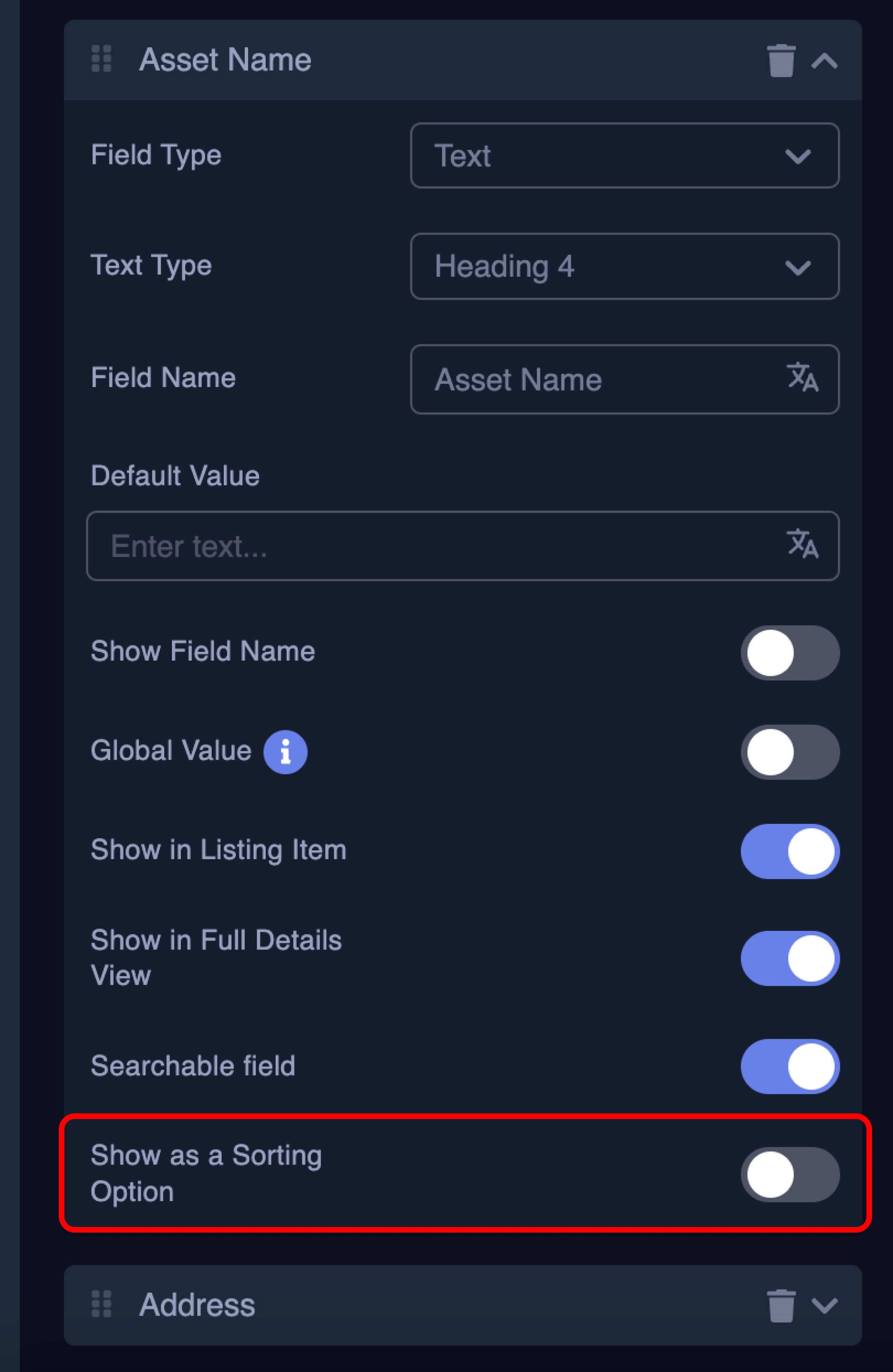Collapse the Asset Name section
Screen dimensions: 893x1372
(x=825, y=60)
